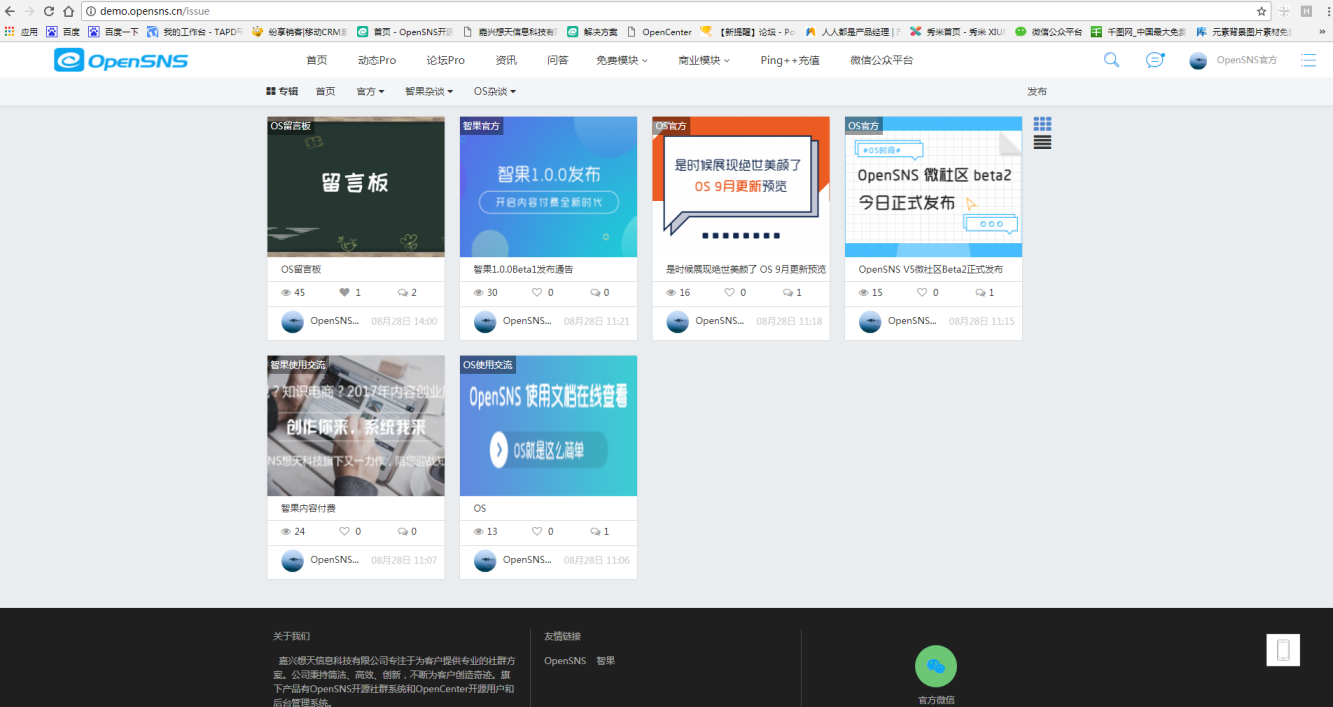
Task: Bookmark page with star icon in address bar
Action: click(1261, 11)
